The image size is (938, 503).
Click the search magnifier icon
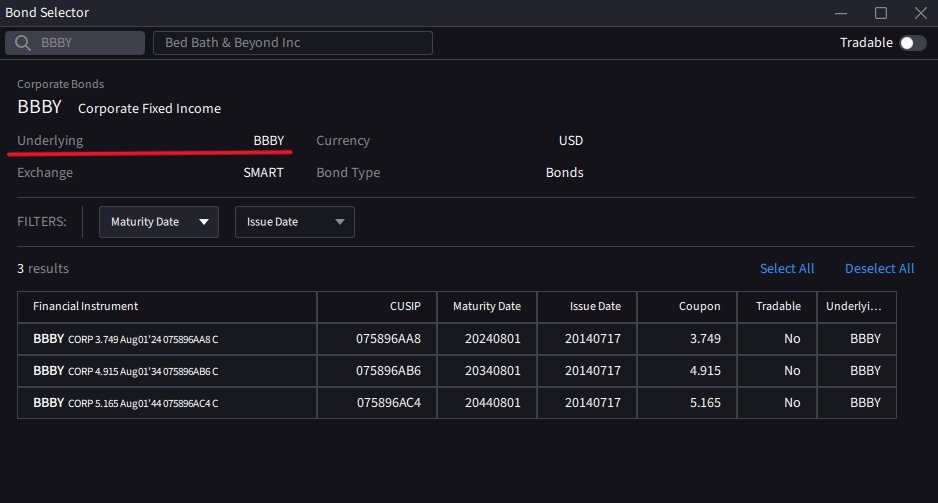(23, 43)
